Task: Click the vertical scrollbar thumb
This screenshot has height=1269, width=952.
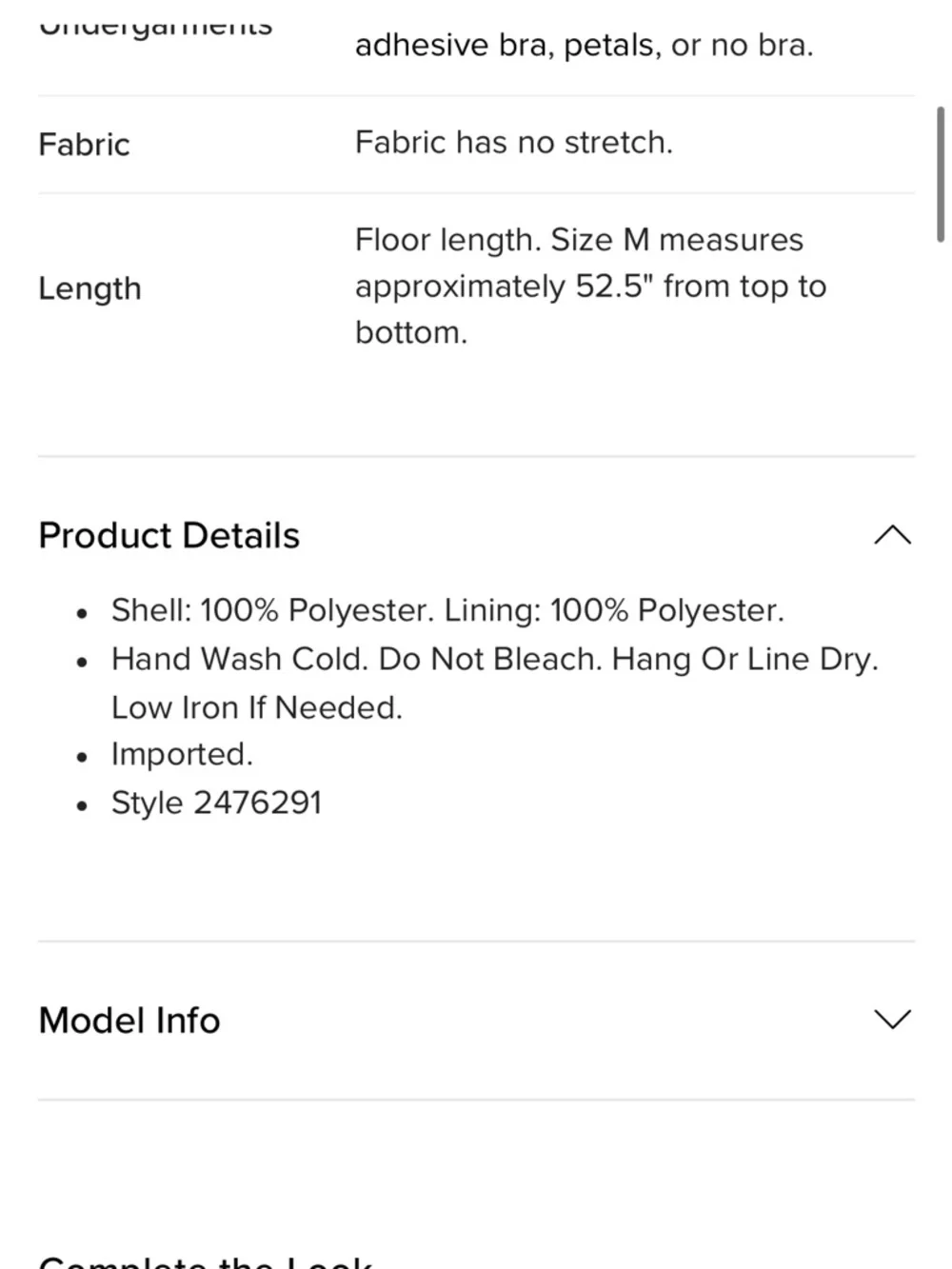Action: pyautogui.click(x=940, y=174)
